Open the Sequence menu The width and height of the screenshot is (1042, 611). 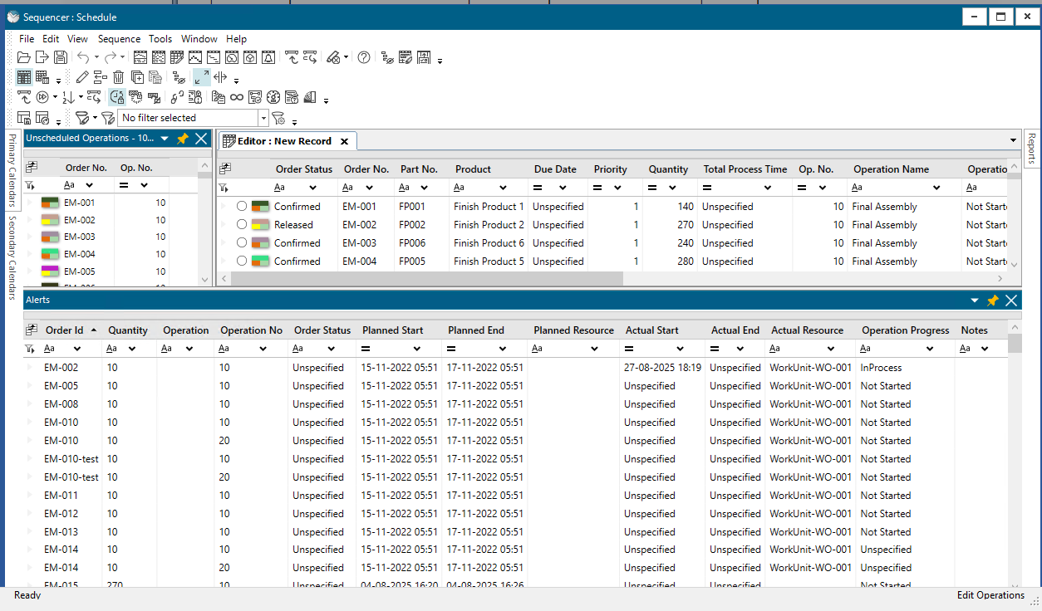(x=119, y=38)
